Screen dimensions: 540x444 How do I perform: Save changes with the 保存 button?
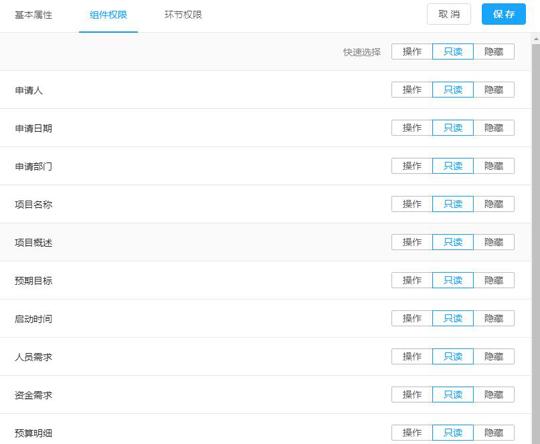pyautogui.click(x=503, y=14)
